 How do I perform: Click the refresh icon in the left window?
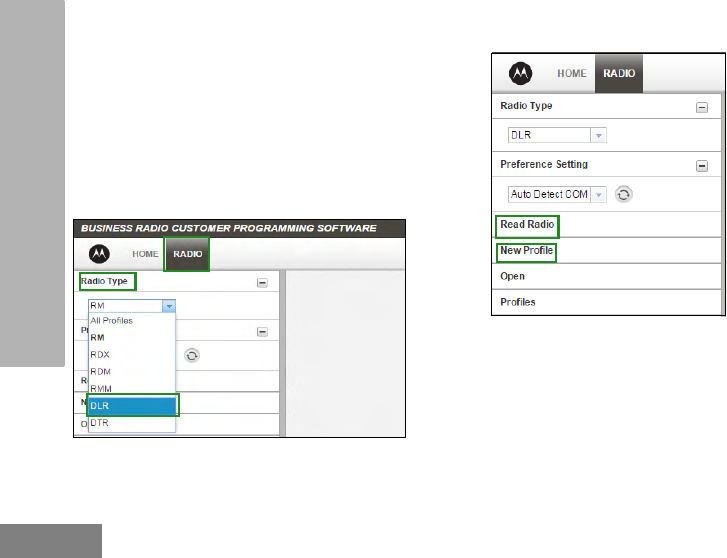click(192, 356)
